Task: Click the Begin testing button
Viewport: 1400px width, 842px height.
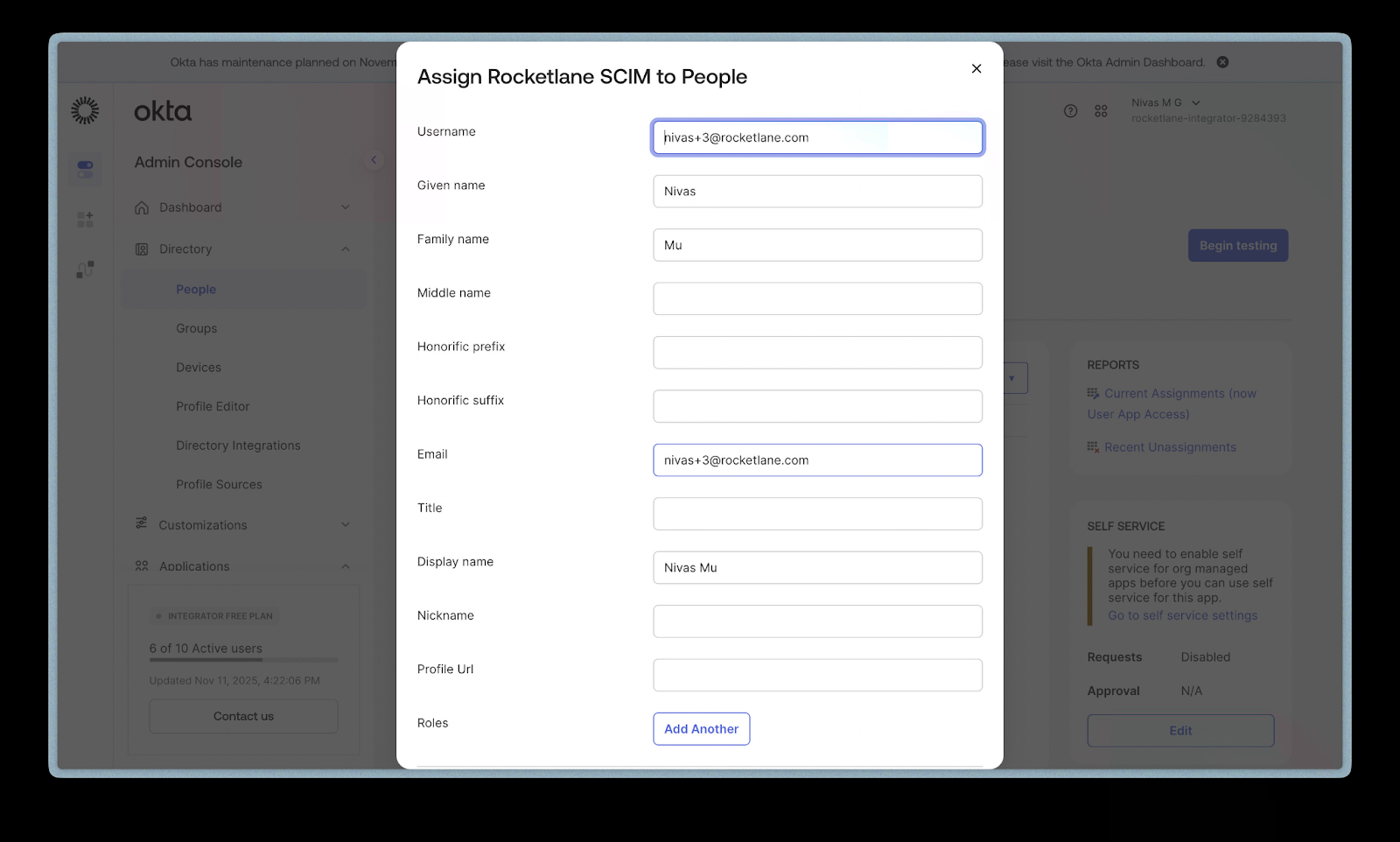Action: coord(1238,246)
